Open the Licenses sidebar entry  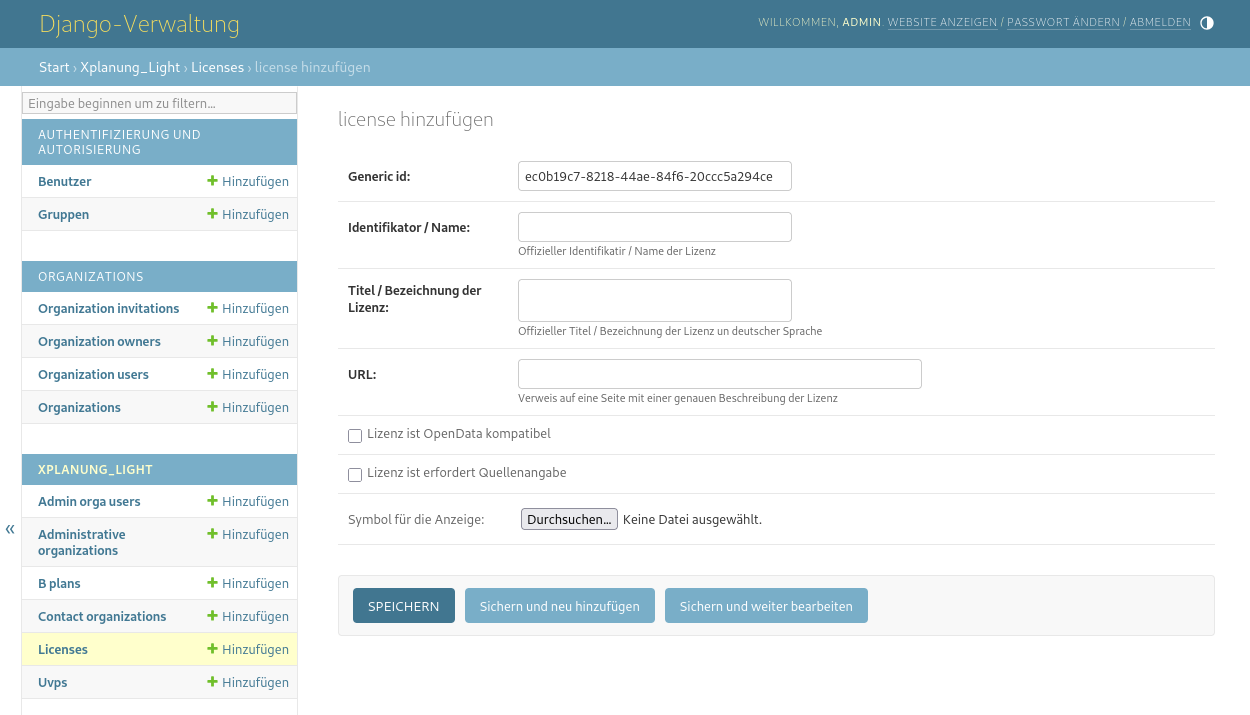coord(63,649)
